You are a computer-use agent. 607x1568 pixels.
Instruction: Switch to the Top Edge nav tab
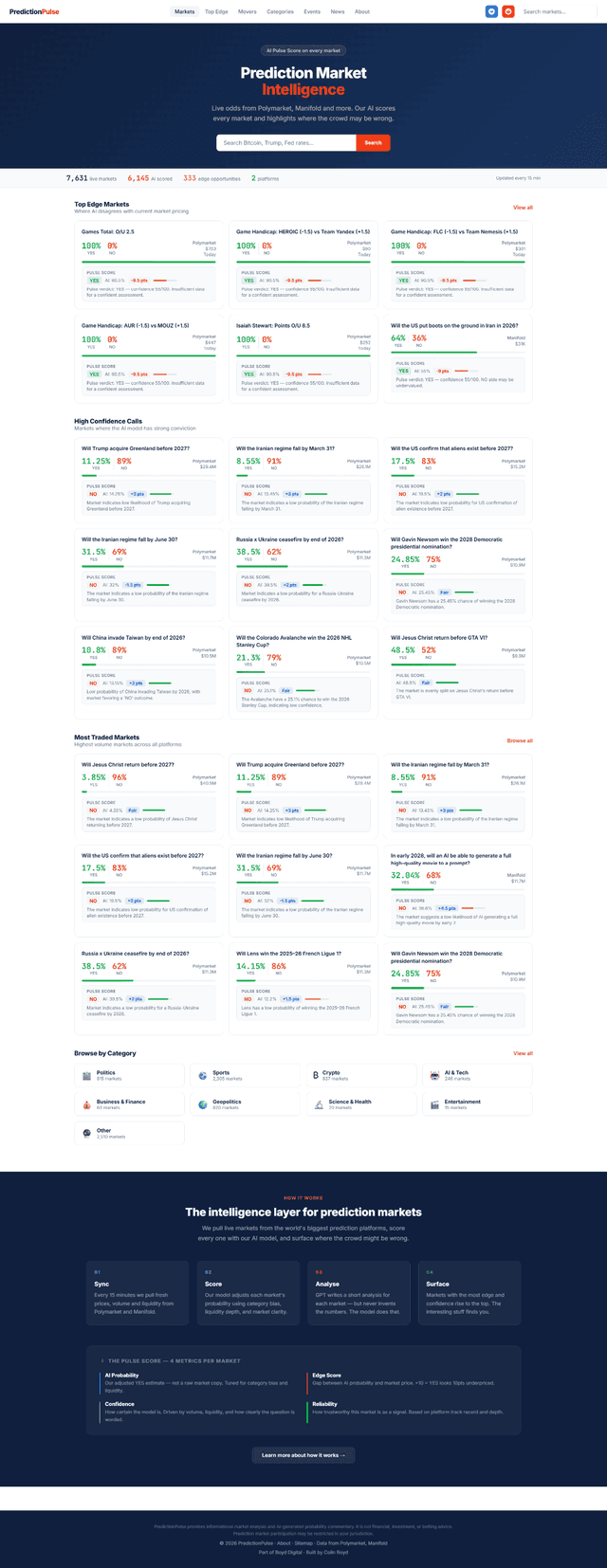click(x=216, y=11)
